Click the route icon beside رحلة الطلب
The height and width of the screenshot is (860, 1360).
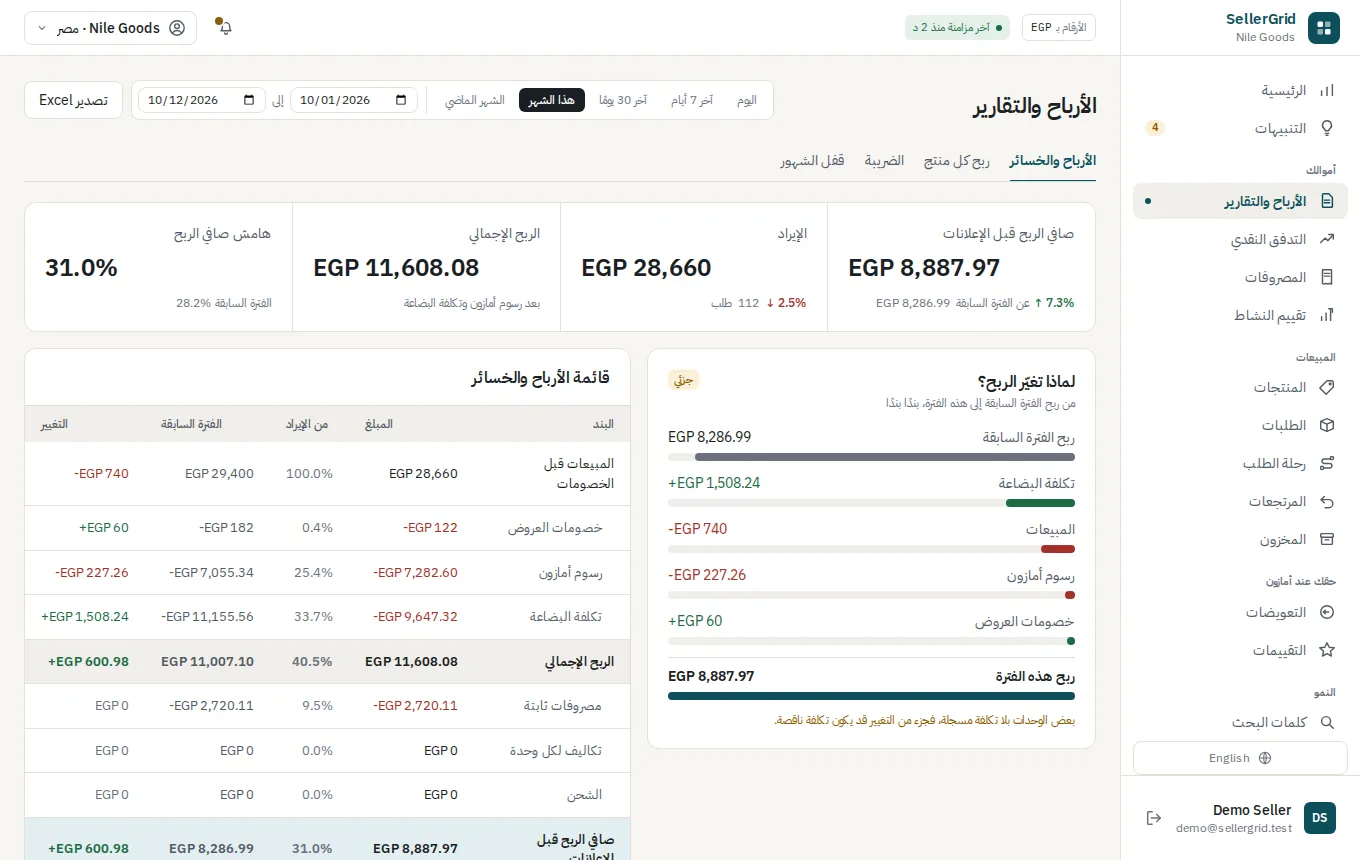click(x=1327, y=463)
